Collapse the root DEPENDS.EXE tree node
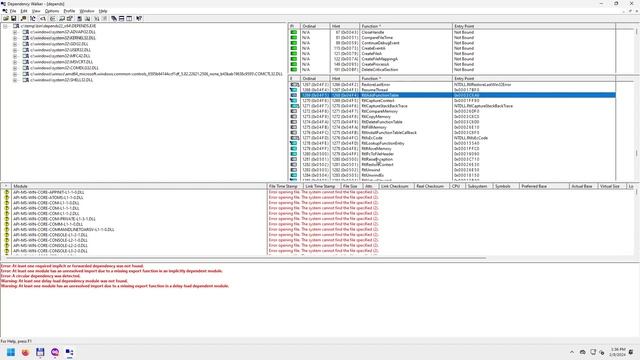 (x=5, y=26)
